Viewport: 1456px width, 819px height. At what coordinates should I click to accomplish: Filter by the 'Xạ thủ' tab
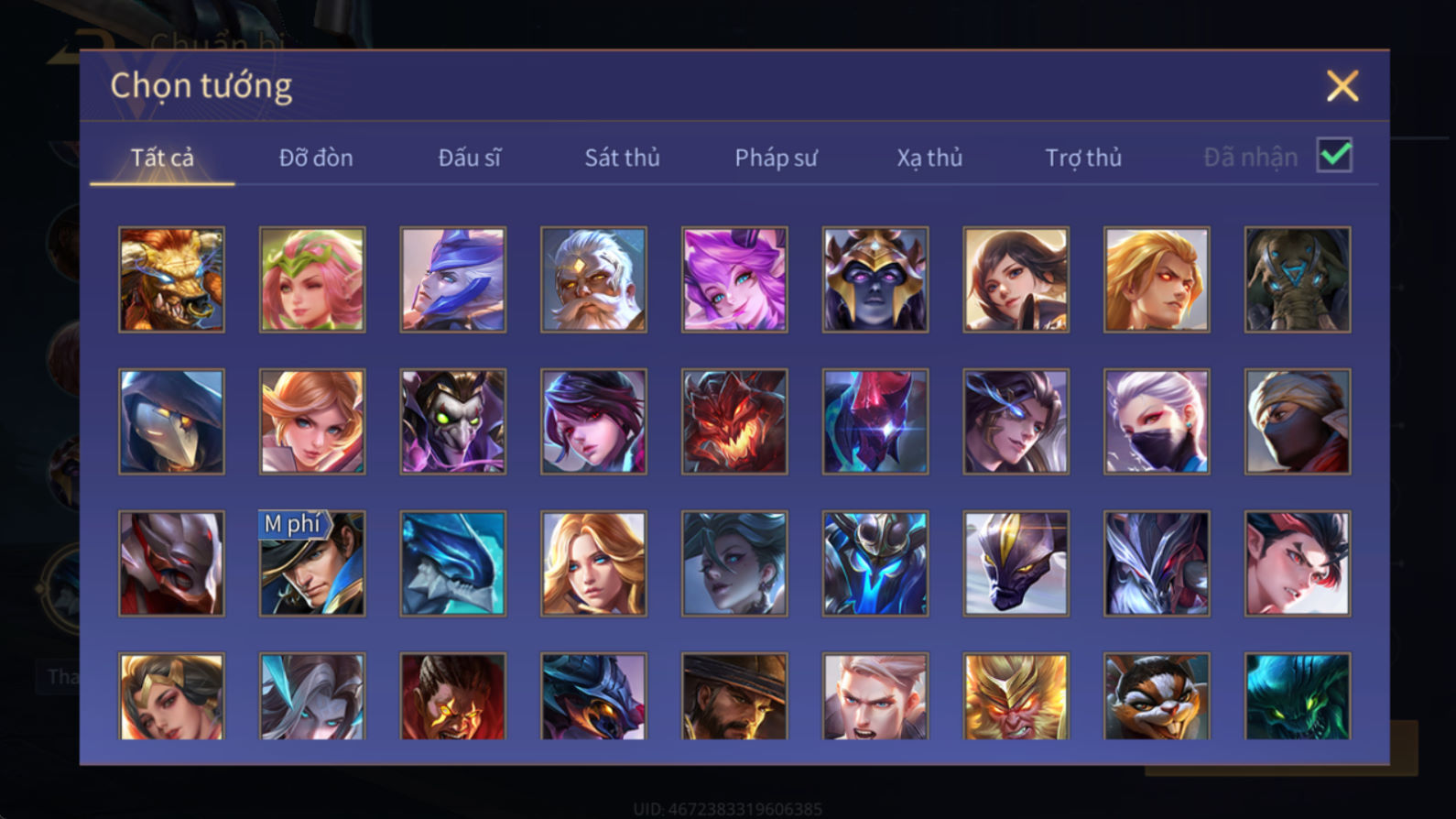point(929,158)
